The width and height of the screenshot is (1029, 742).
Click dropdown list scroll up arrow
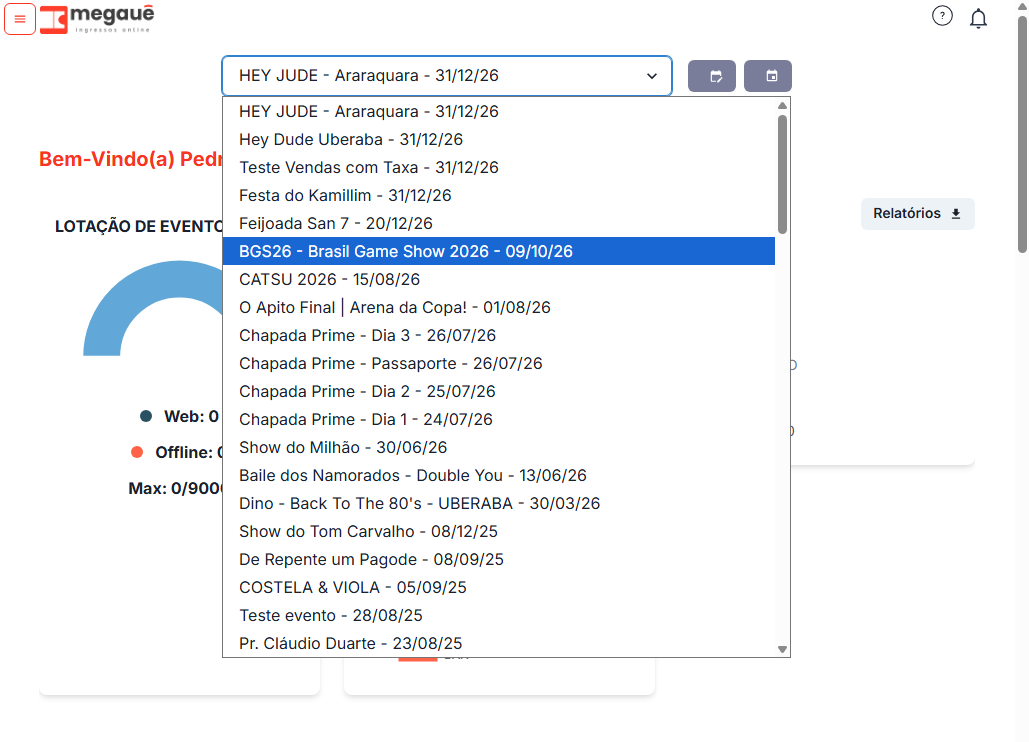[782, 106]
